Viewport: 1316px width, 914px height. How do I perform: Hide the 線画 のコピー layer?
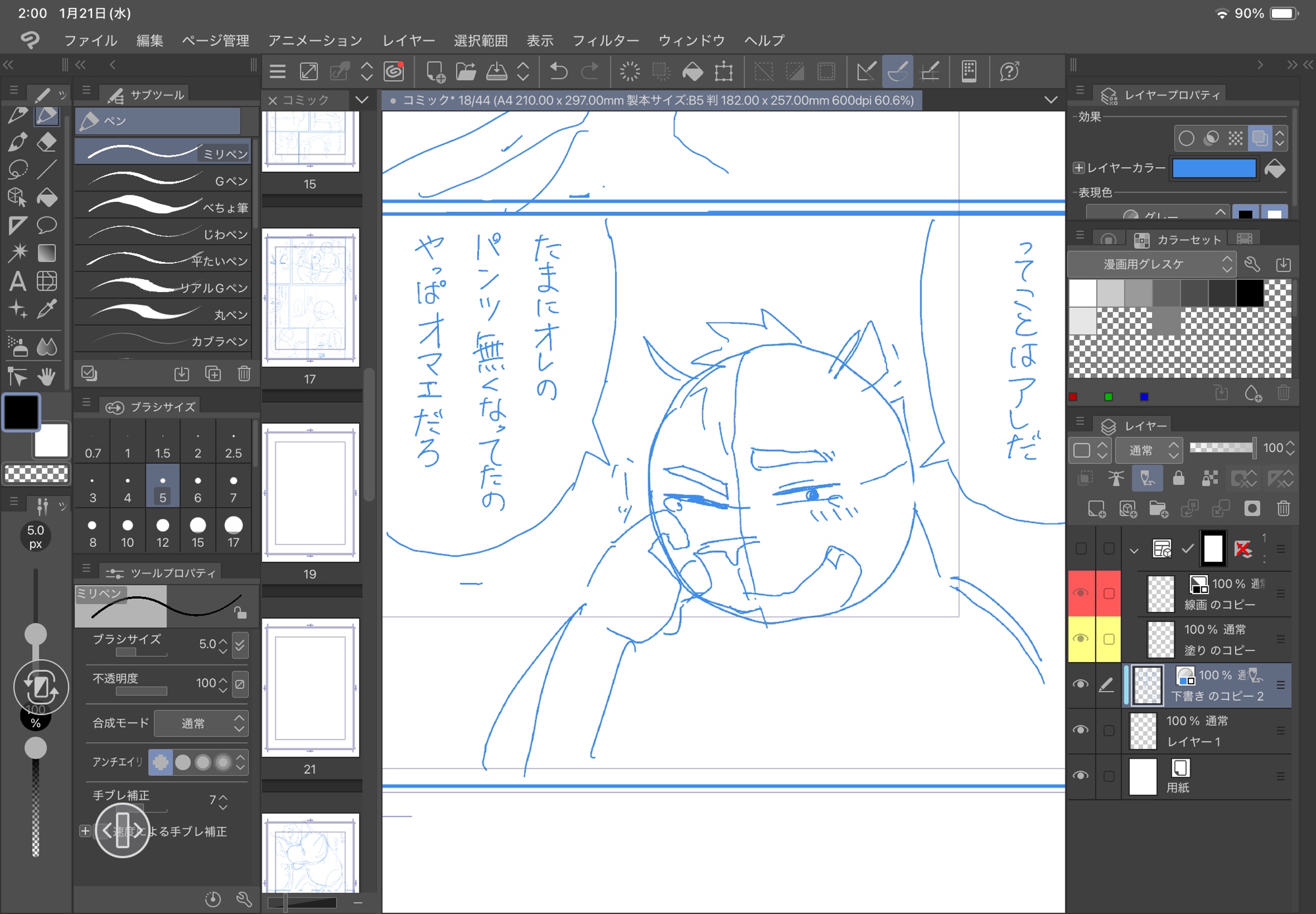1080,593
